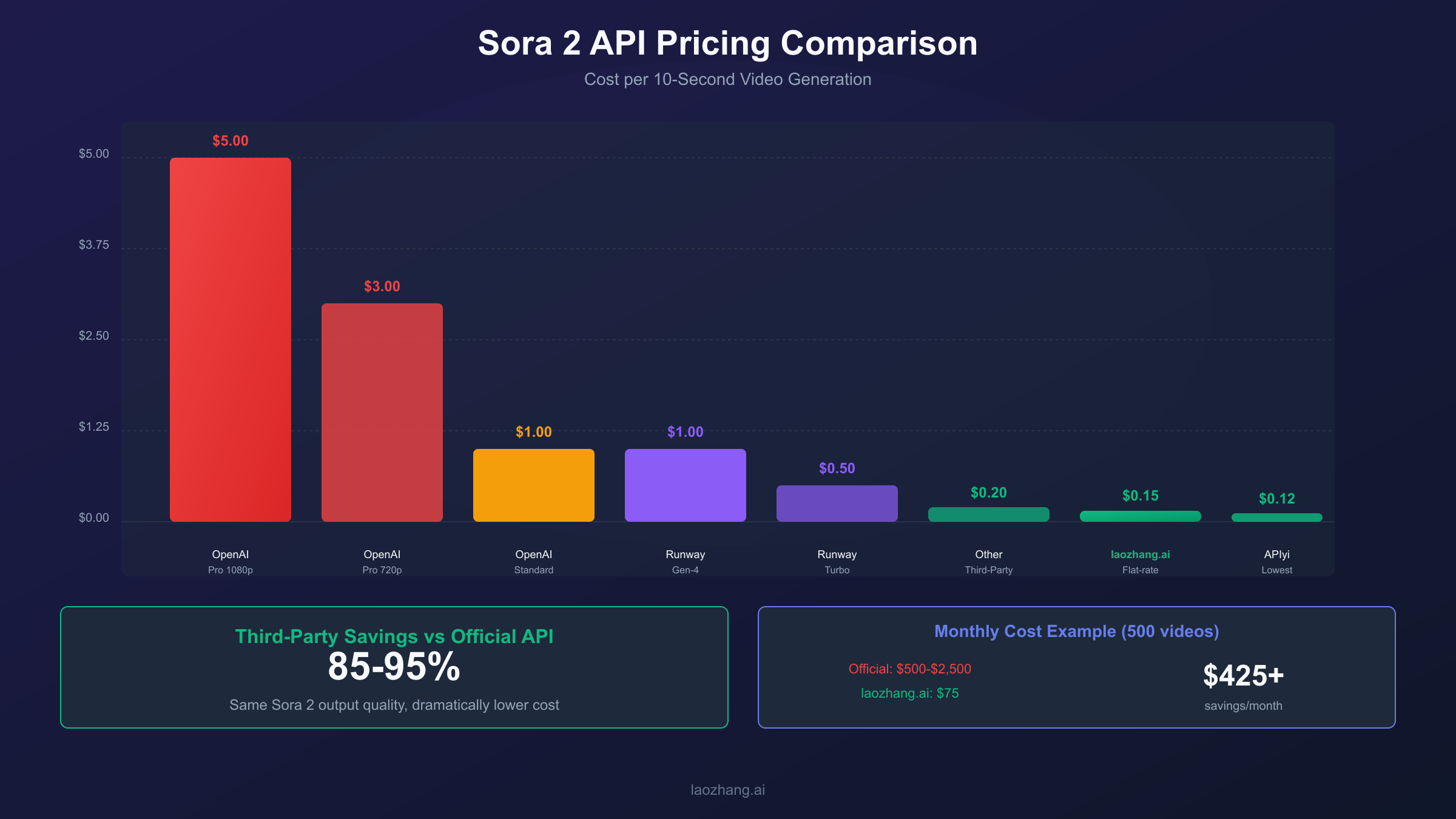This screenshot has width=1456, height=819.
Task: Click the $3.00 value label above bar
Action: 382,286
